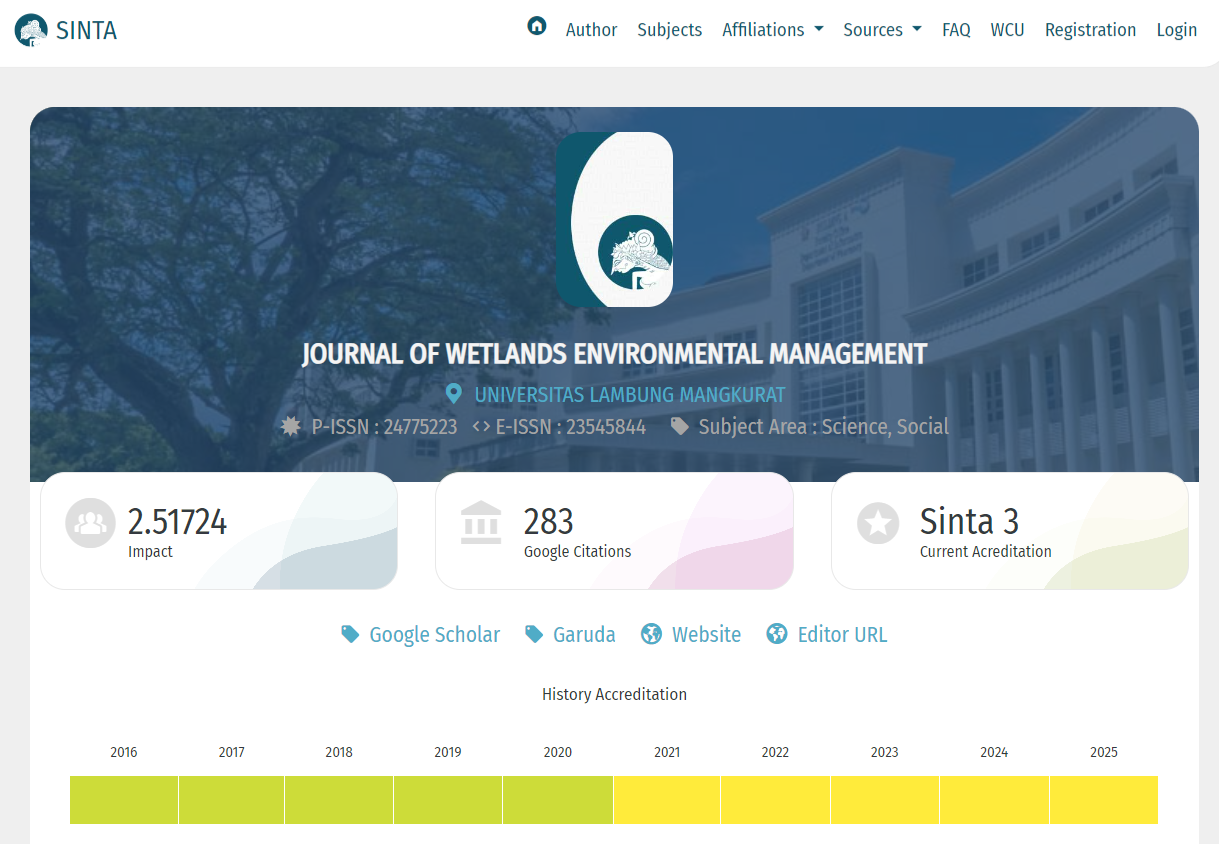Open the Garuda link
Image resolution: width=1219 pixels, height=844 pixels.
tap(584, 635)
